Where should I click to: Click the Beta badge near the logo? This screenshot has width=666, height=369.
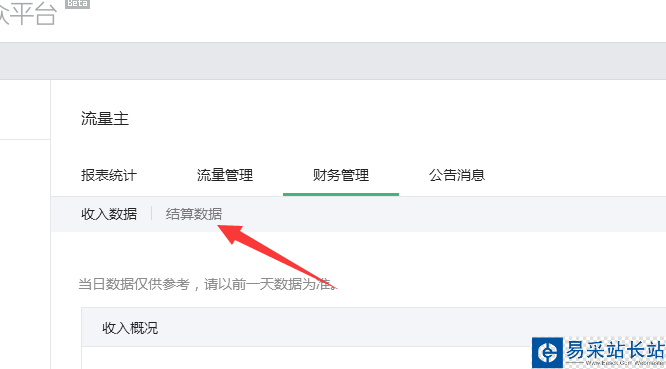77,3
